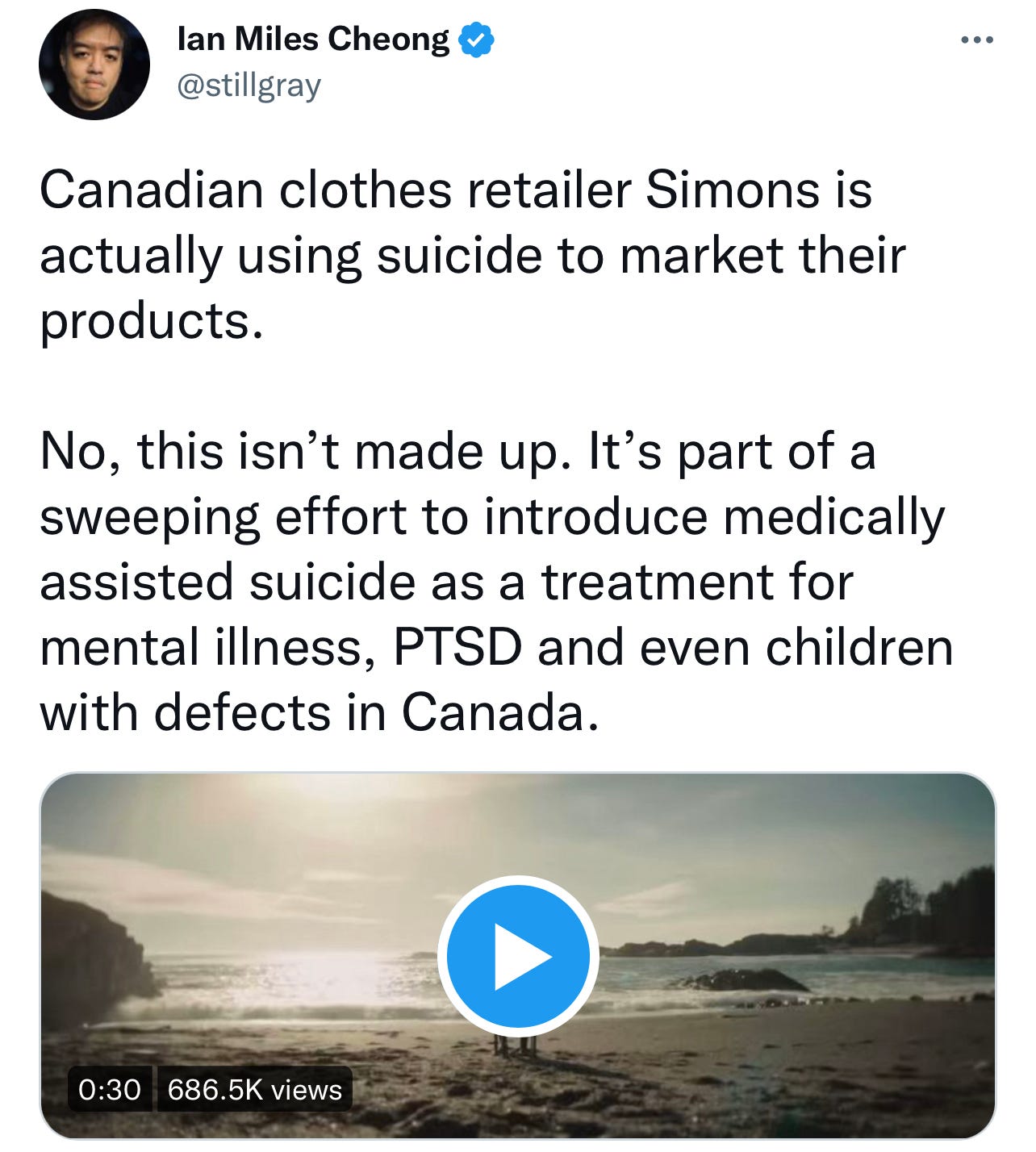Image resolution: width=1036 pixels, height=1152 pixels.
Task: Click the blue verified checkmark badge
Action: click(477, 40)
